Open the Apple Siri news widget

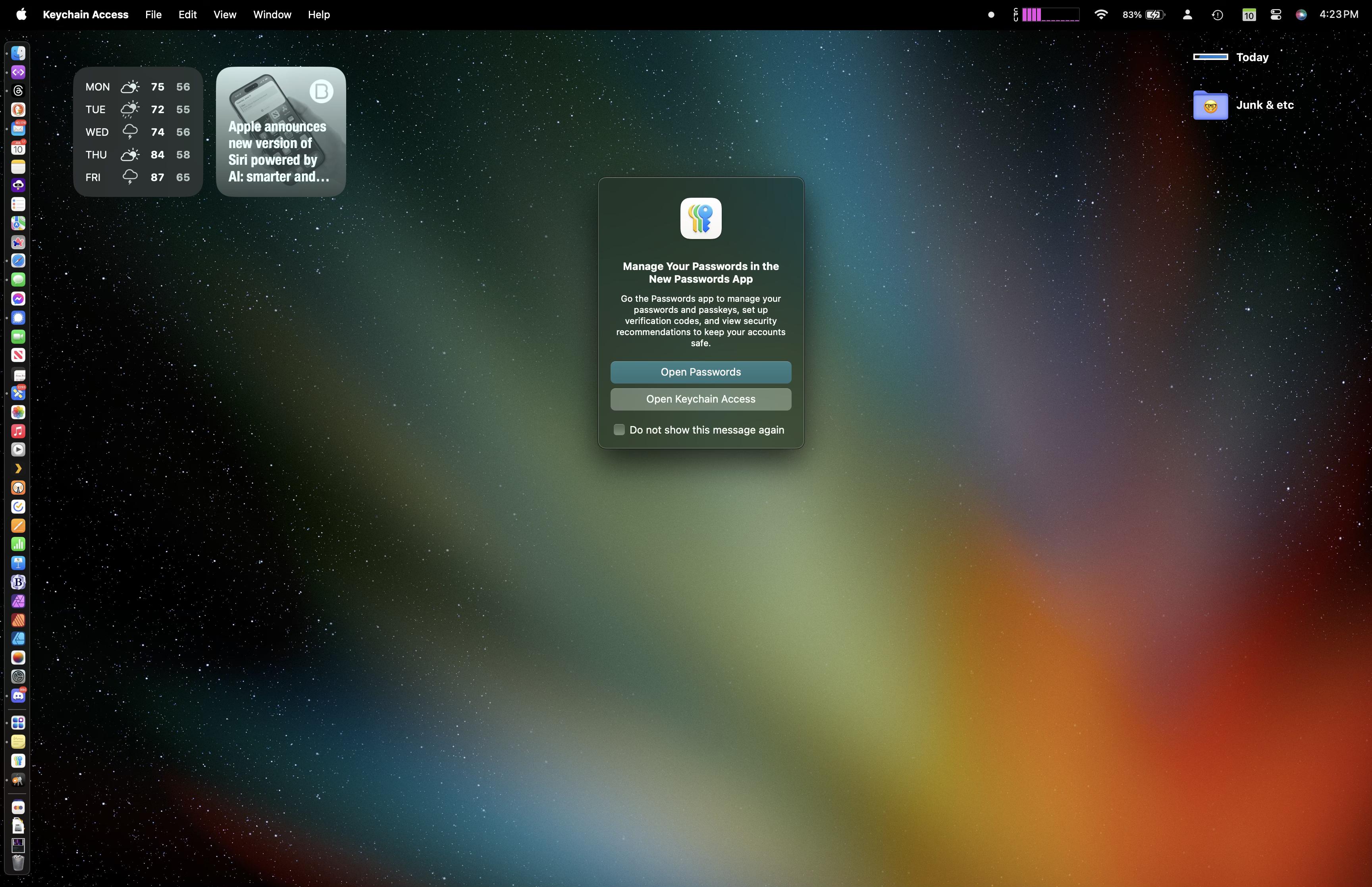click(281, 132)
